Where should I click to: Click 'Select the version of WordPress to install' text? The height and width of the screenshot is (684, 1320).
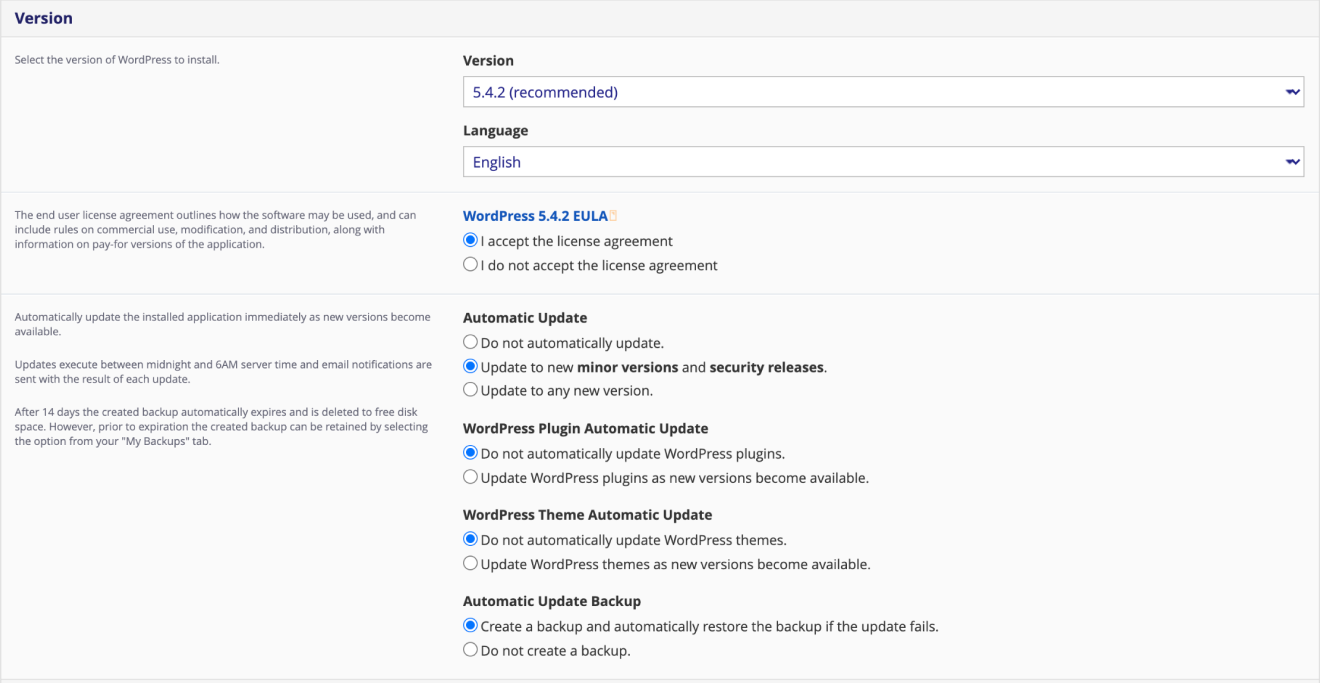click(x=117, y=60)
